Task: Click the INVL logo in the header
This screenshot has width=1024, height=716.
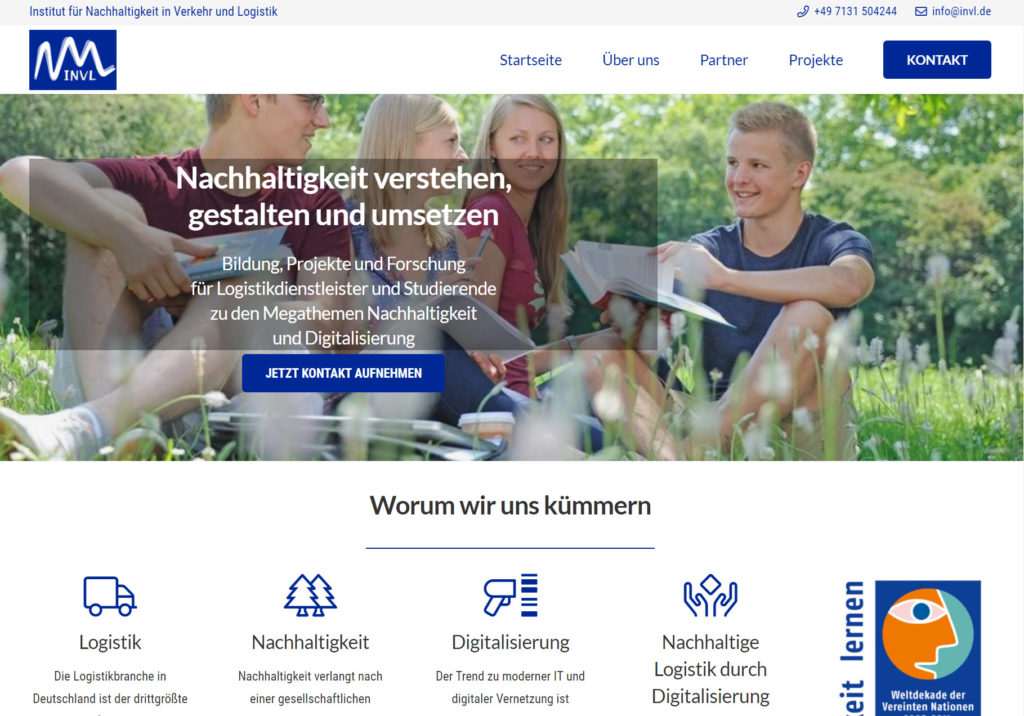Action: pos(72,59)
